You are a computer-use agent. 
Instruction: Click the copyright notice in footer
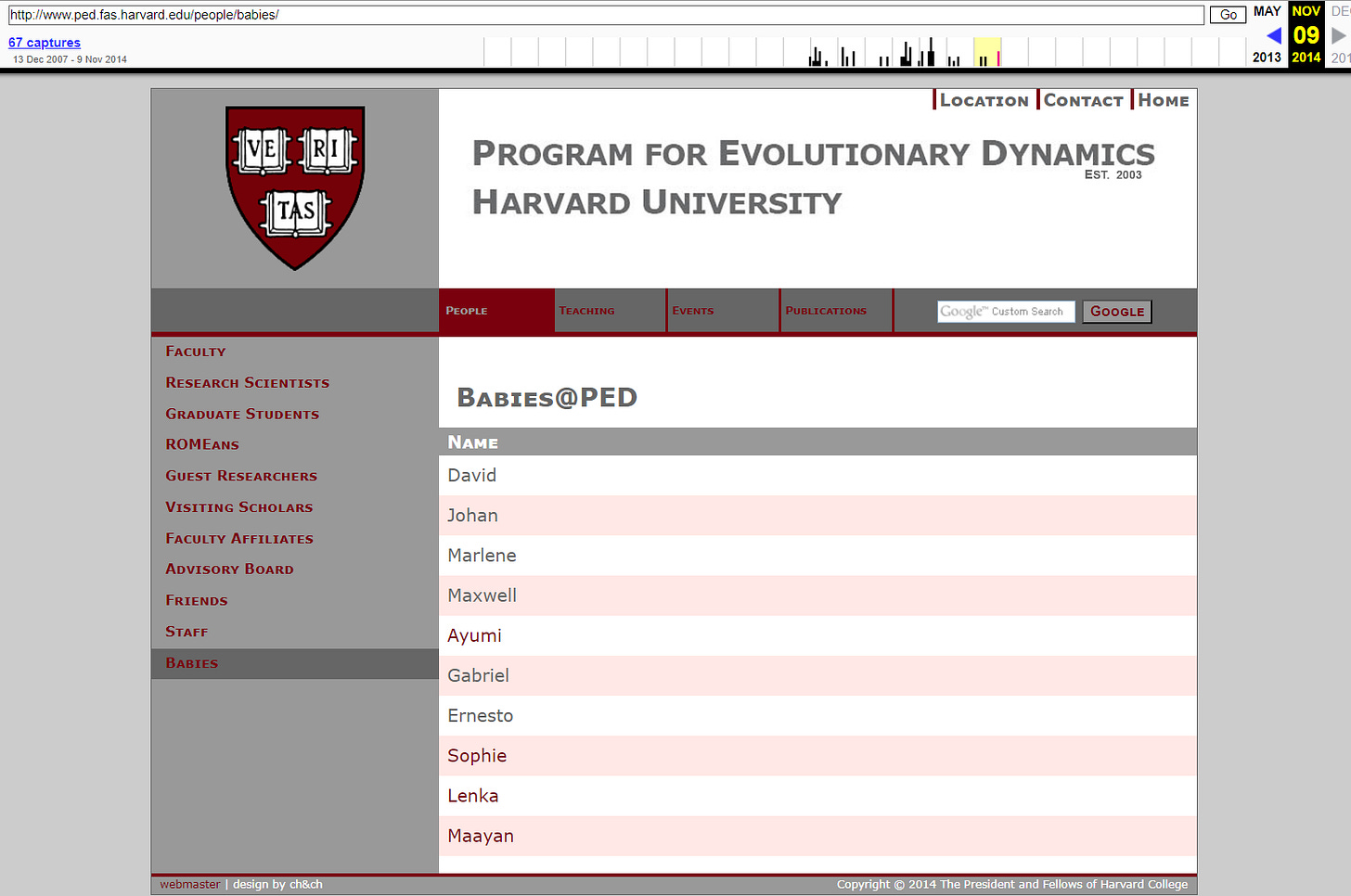click(1012, 885)
